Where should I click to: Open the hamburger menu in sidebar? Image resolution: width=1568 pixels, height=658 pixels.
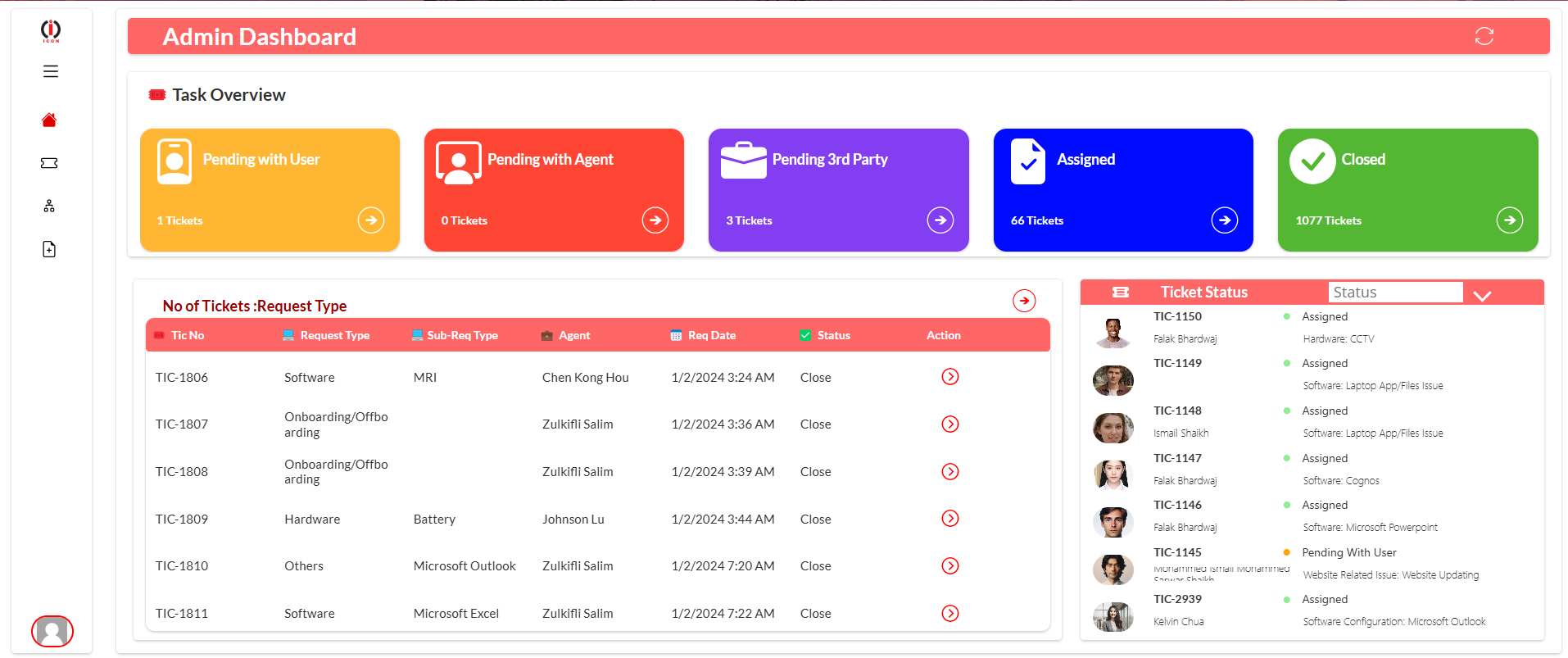point(51,71)
